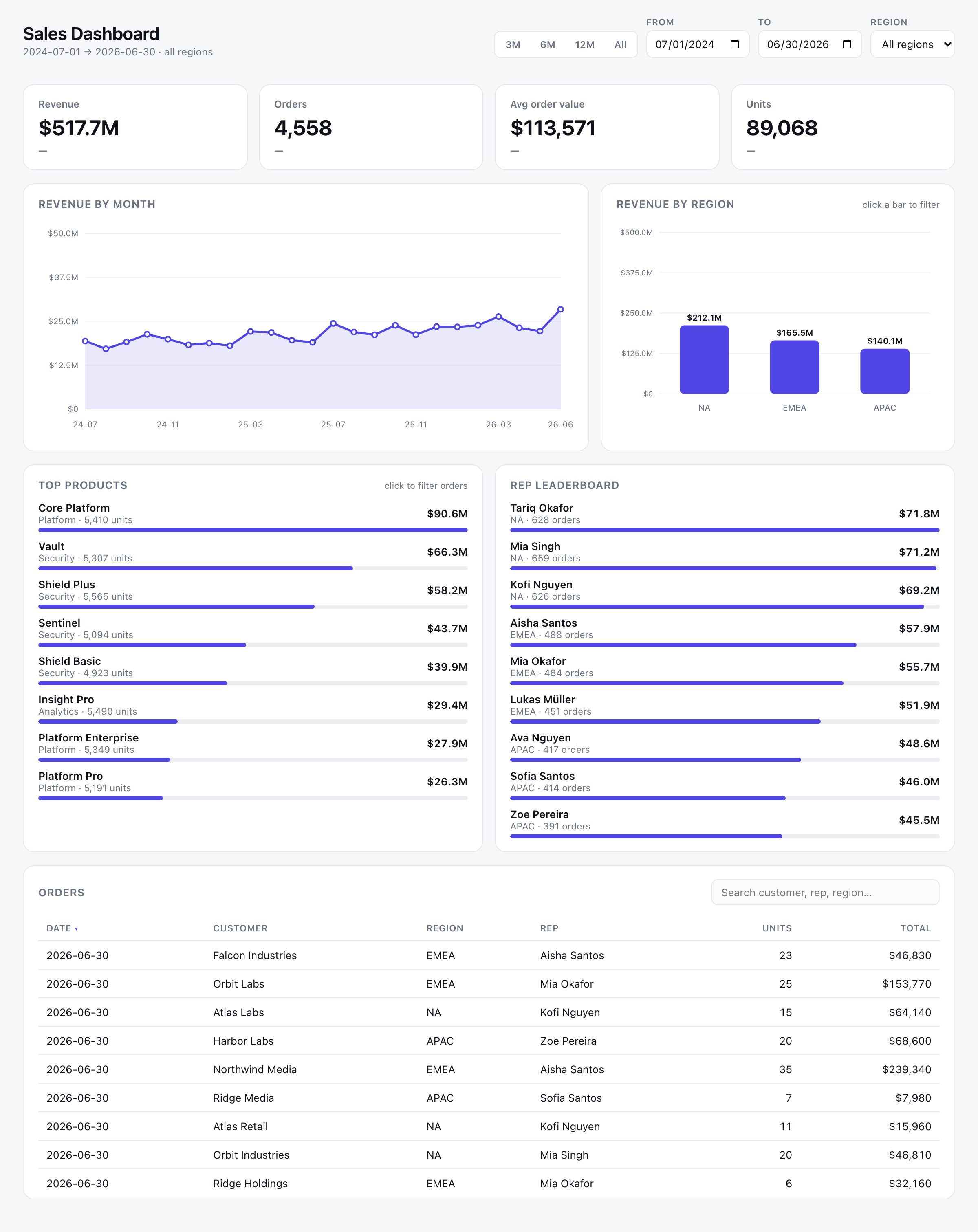Viewport: 978px width, 1232px height.
Task: Select the Harbor Labs order row
Action: click(x=489, y=1041)
